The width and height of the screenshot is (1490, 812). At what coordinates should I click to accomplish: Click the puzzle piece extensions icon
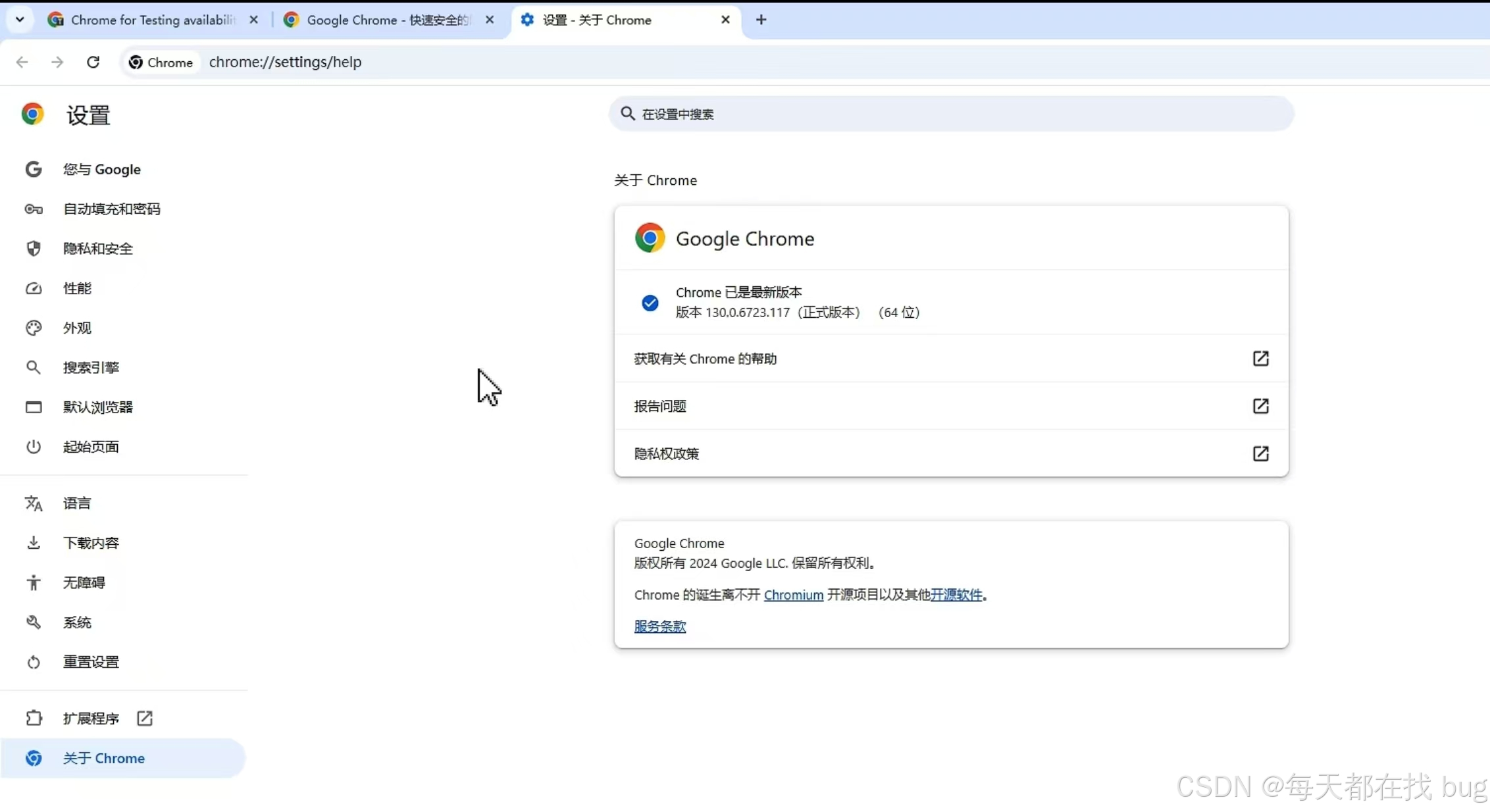tap(34, 719)
